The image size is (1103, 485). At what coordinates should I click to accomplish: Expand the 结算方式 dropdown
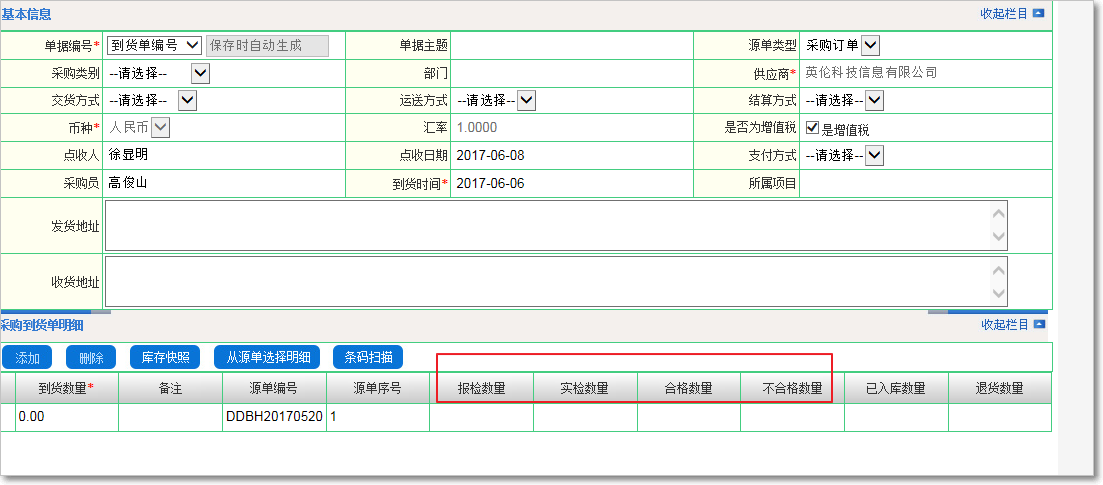(x=874, y=100)
